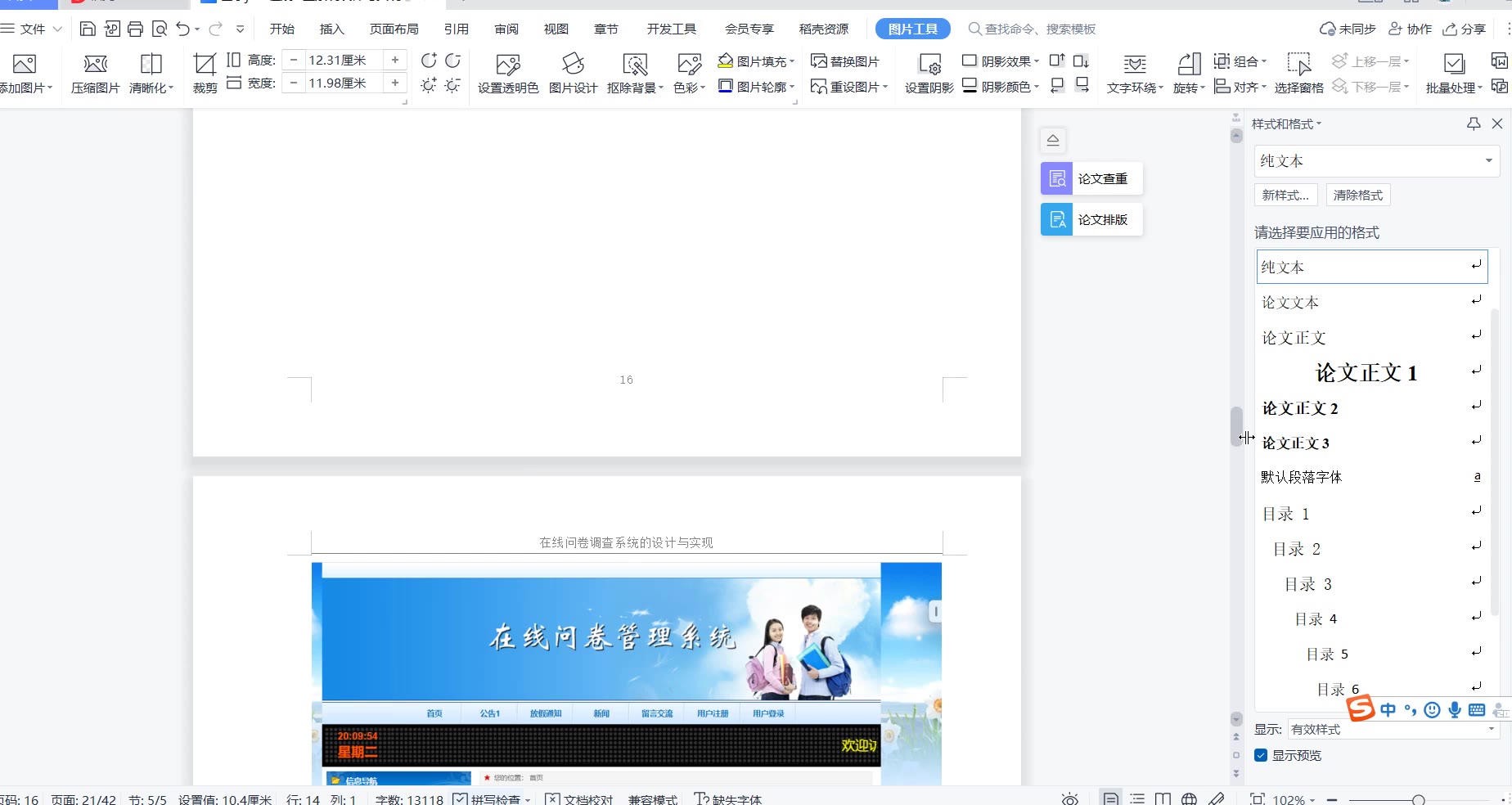Switch to the Review (审阅) tab
This screenshot has width=1512, height=805.
coord(506,29)
